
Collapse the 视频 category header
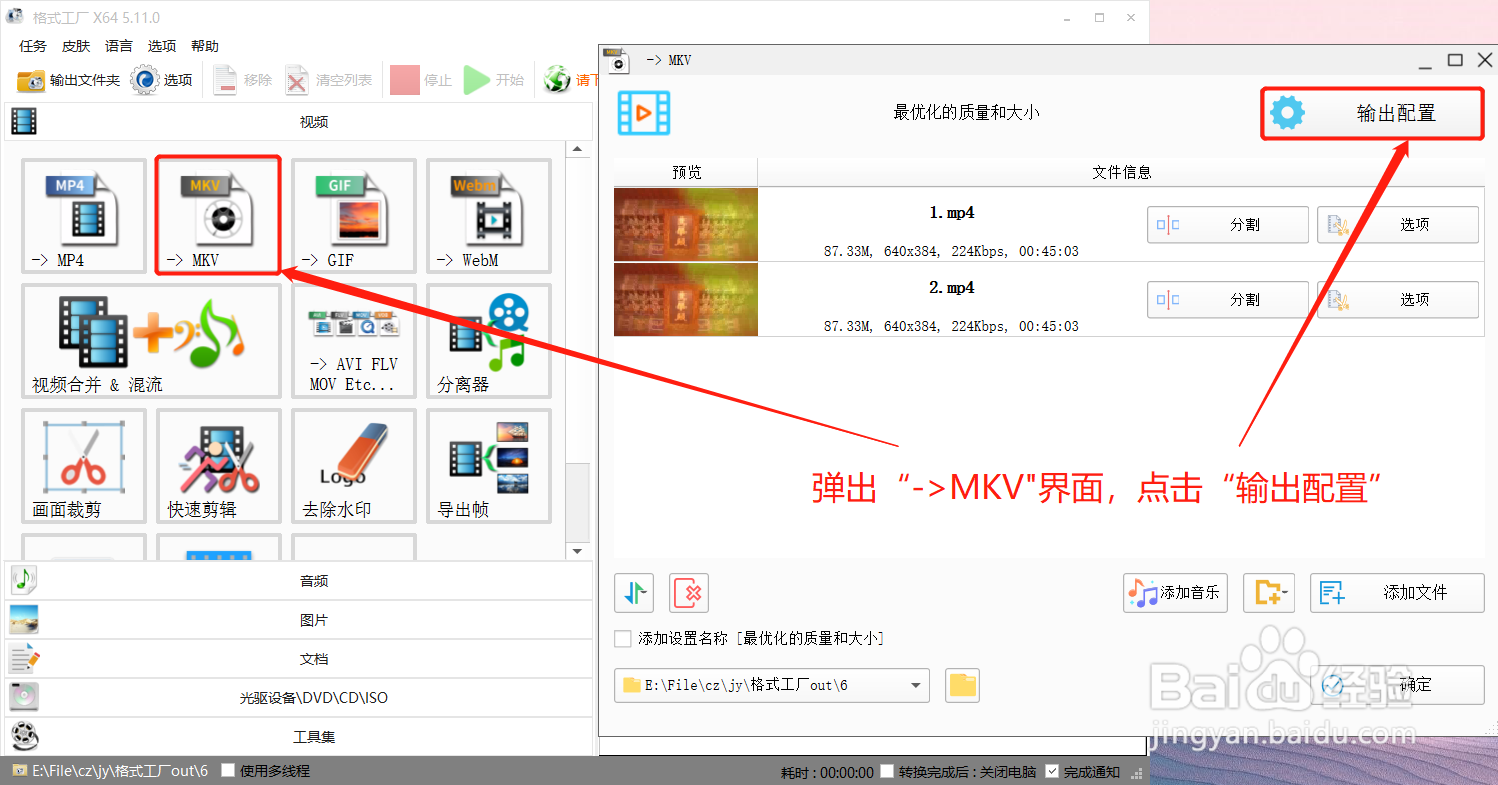(x=298, y=122)
